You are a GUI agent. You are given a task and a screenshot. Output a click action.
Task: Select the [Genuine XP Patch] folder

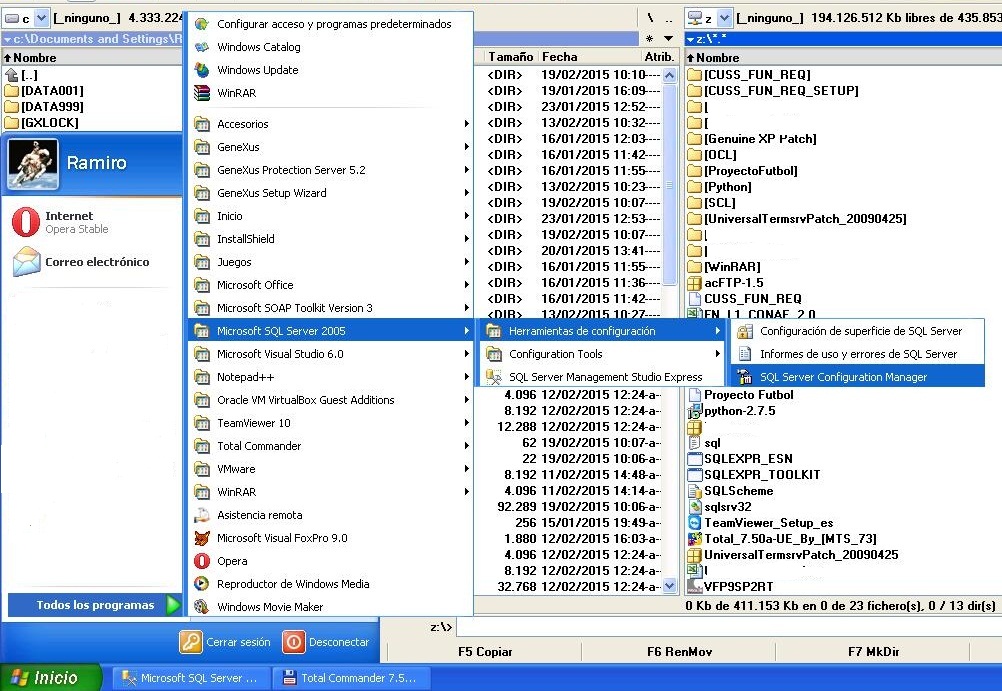click(x=760, y=139)
